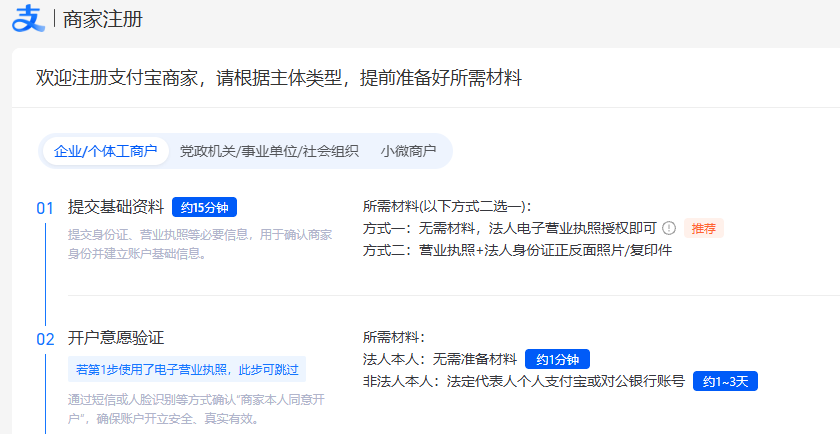Click the 约15分钟 time badge
Viewport: 840px width, 434px height.
coord(204,207)
